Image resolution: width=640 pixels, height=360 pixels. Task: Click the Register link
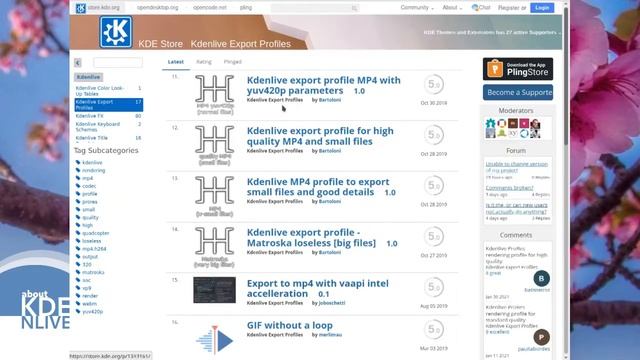click(x=509, y=8)
